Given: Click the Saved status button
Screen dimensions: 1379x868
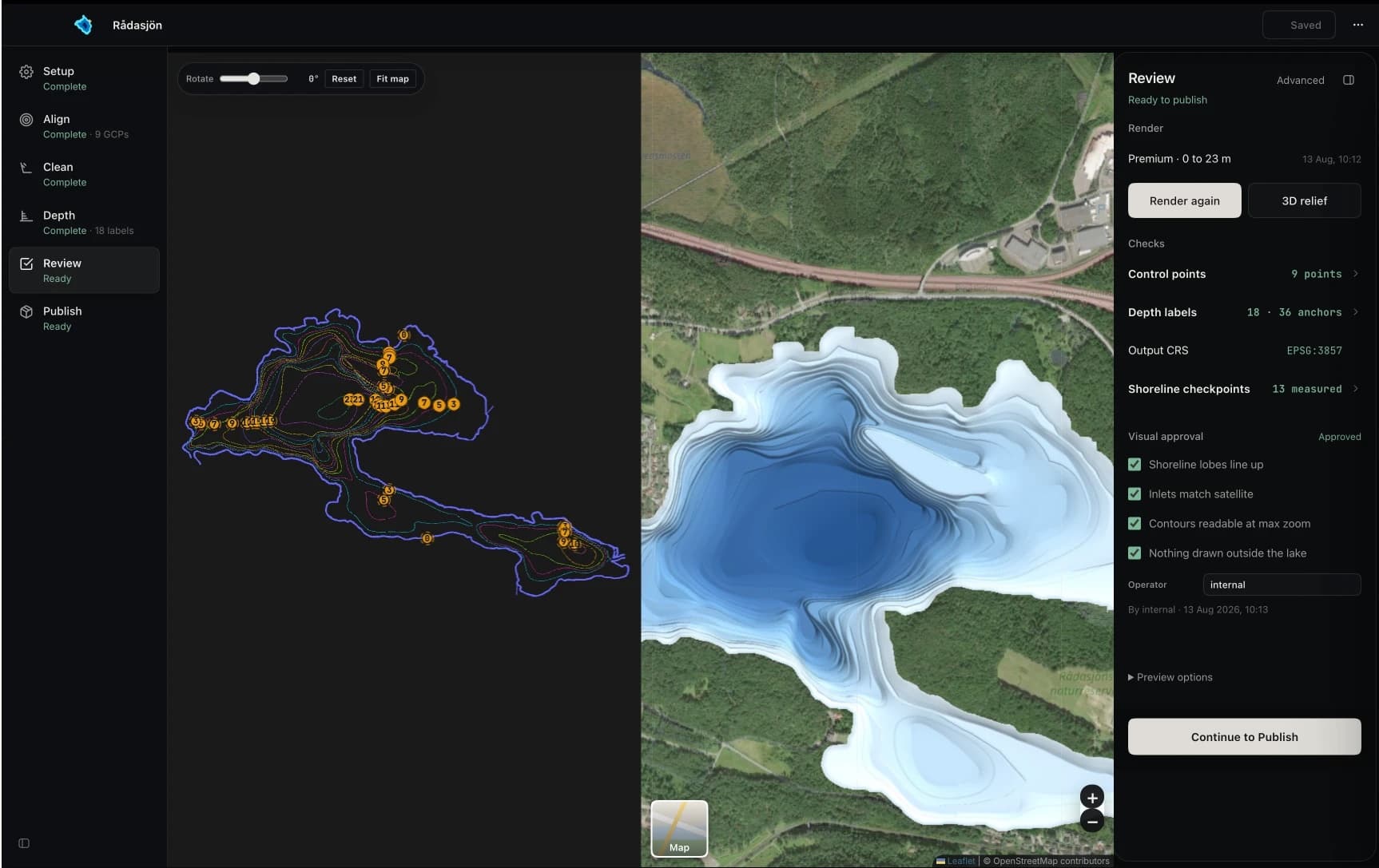Looking at the screenshot, I should click(1298, 25).
